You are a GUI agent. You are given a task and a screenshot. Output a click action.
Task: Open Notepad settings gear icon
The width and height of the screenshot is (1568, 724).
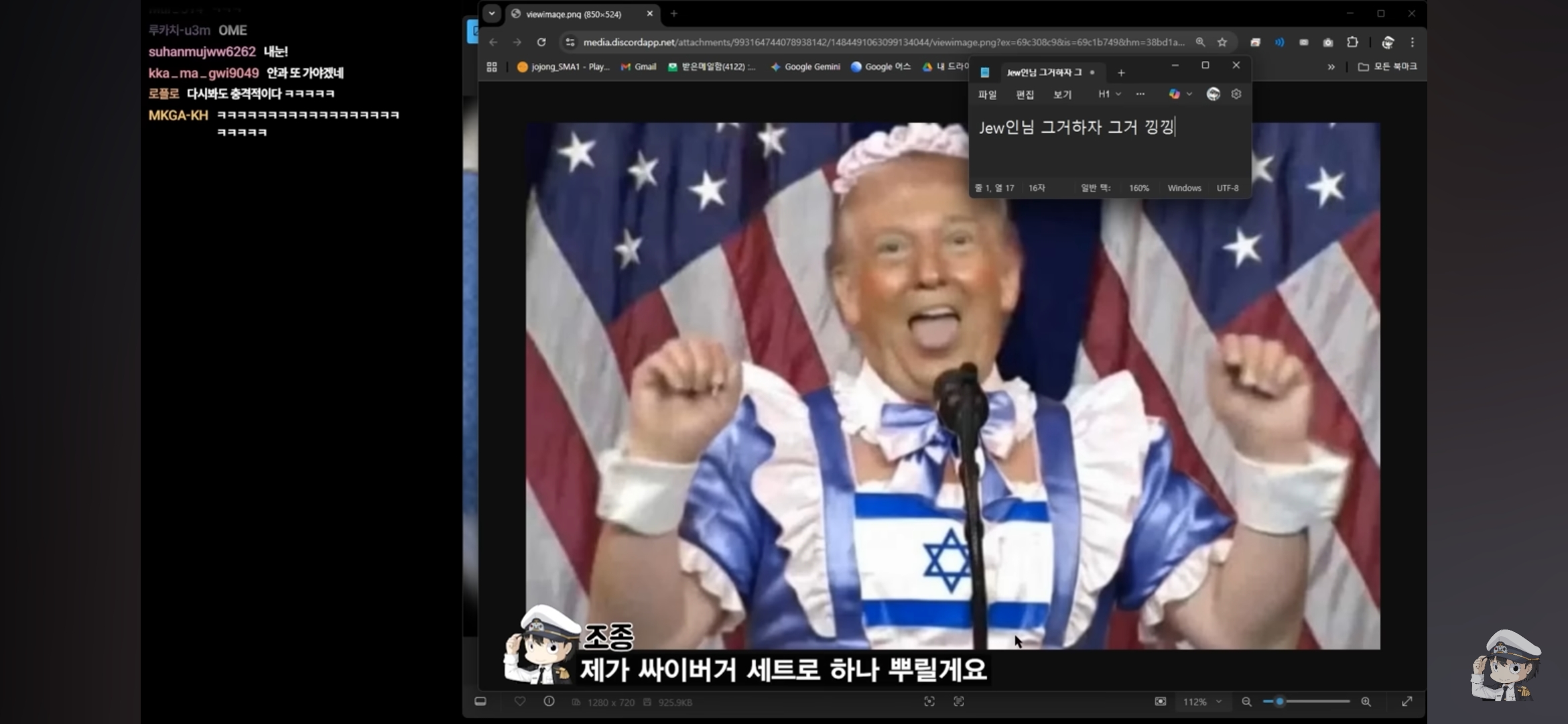click(1236, 94)
